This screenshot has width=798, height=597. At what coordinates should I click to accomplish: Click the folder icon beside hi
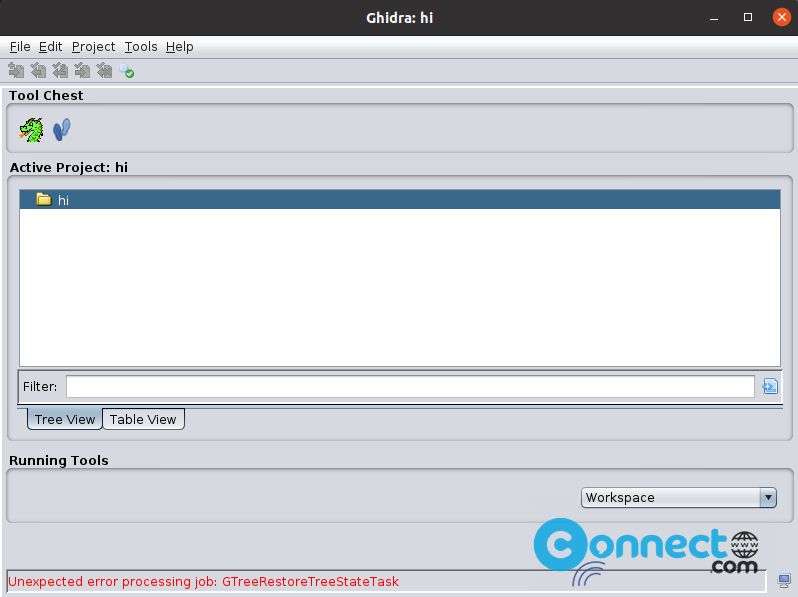tap(44, 199)
